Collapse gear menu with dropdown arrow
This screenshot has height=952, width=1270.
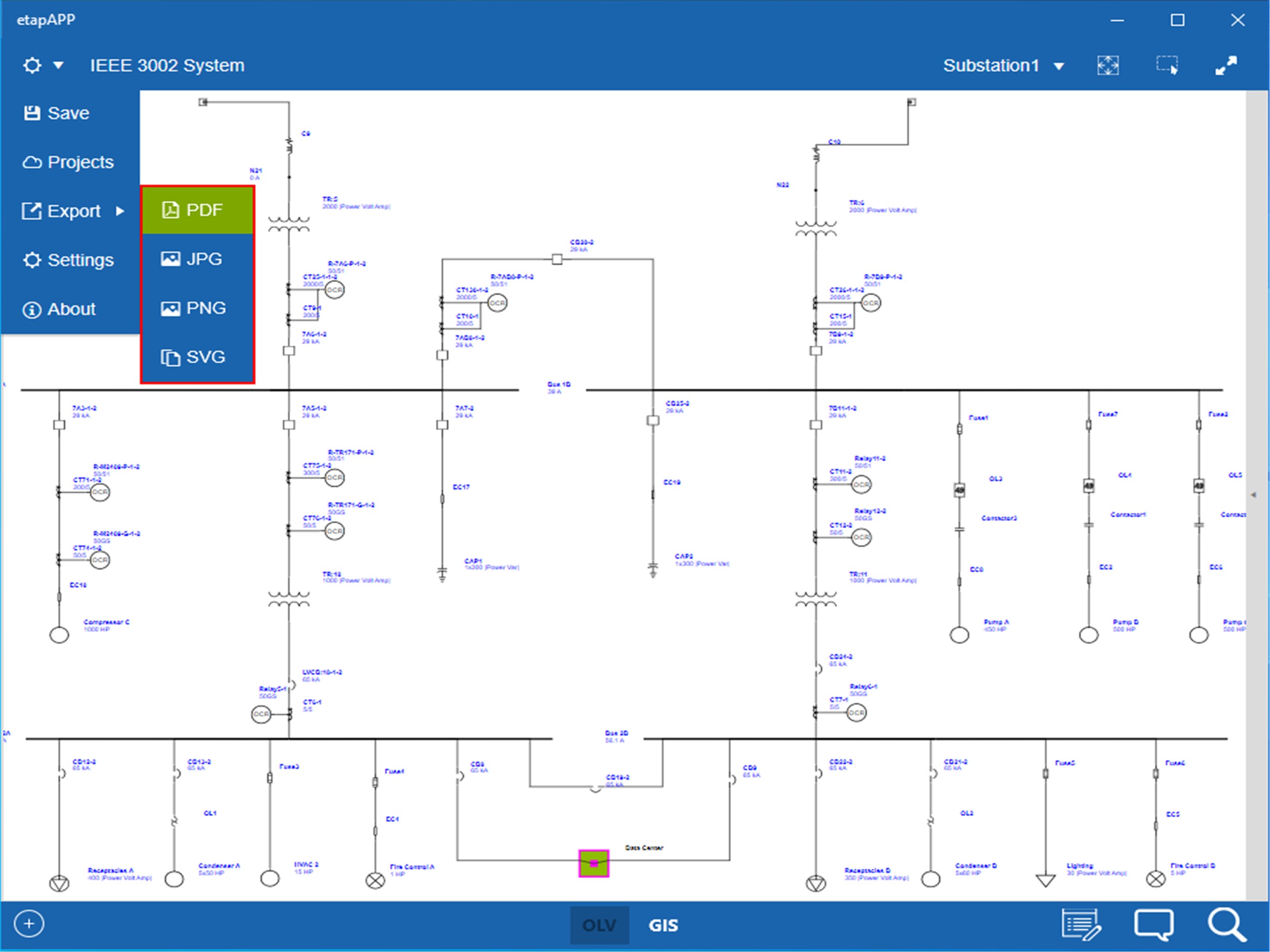pos(58,66)
